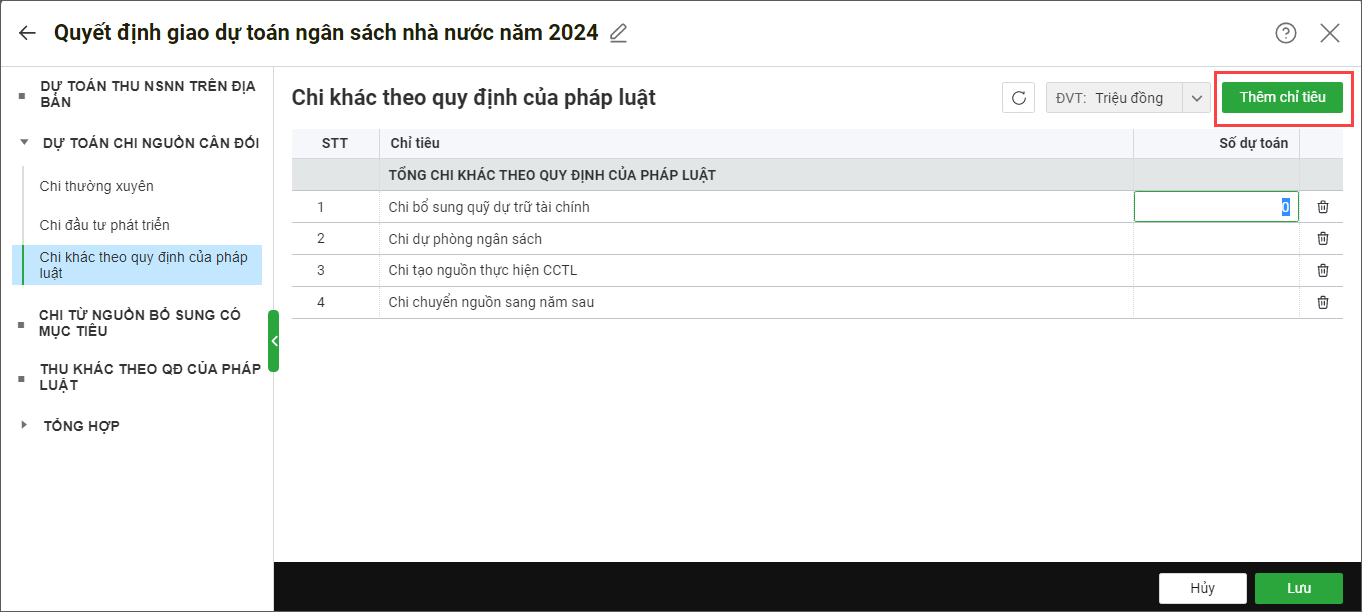This screenshot has width=1362, height=612.
Task: Go to 'Dự toán thu NSNN trên địa bàn'
Action: tap(147, 94)
